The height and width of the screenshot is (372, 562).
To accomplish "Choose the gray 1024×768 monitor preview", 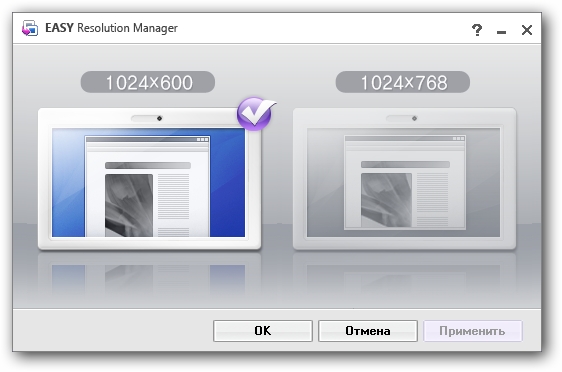I will 404,178.
